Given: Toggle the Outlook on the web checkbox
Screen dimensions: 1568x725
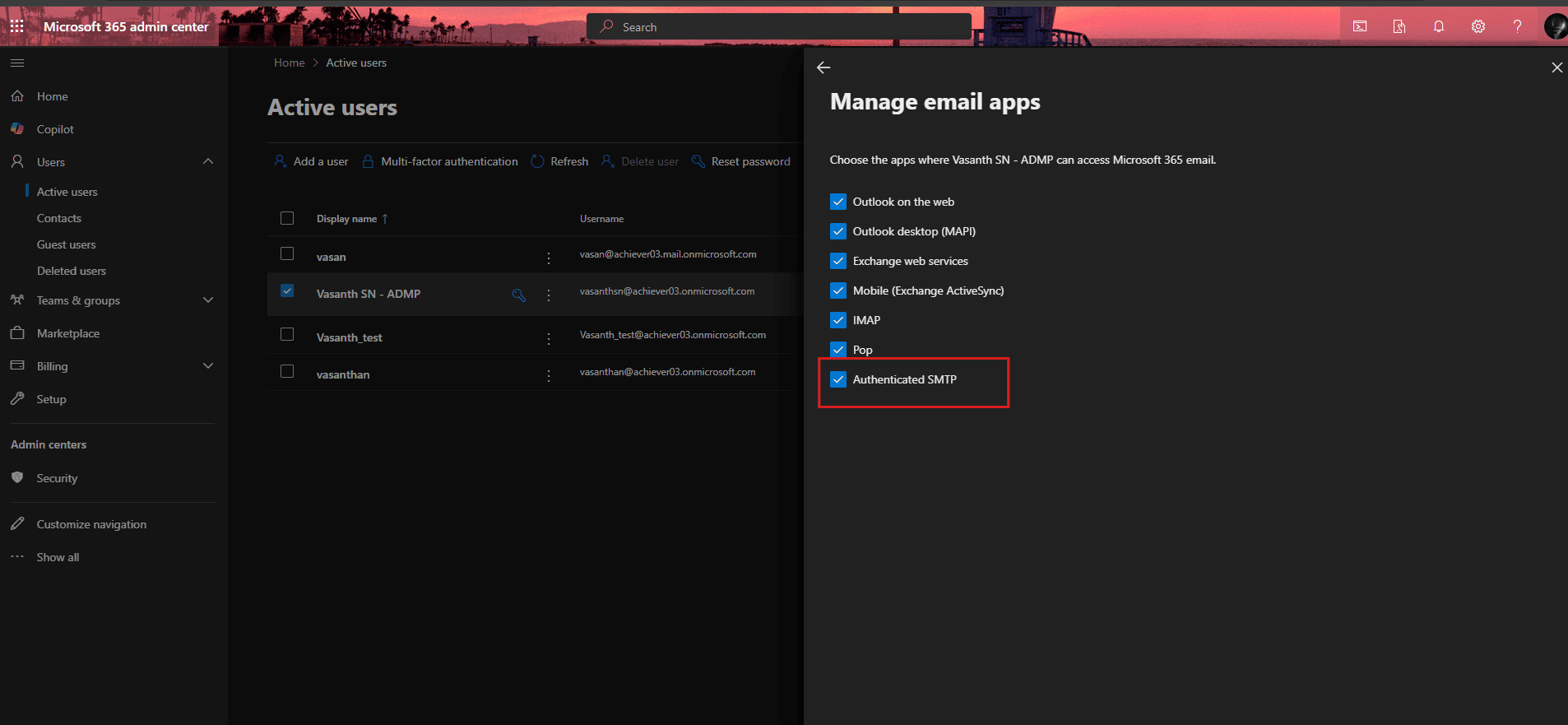Looking at the screenshot, I should [x=838, y=202].
